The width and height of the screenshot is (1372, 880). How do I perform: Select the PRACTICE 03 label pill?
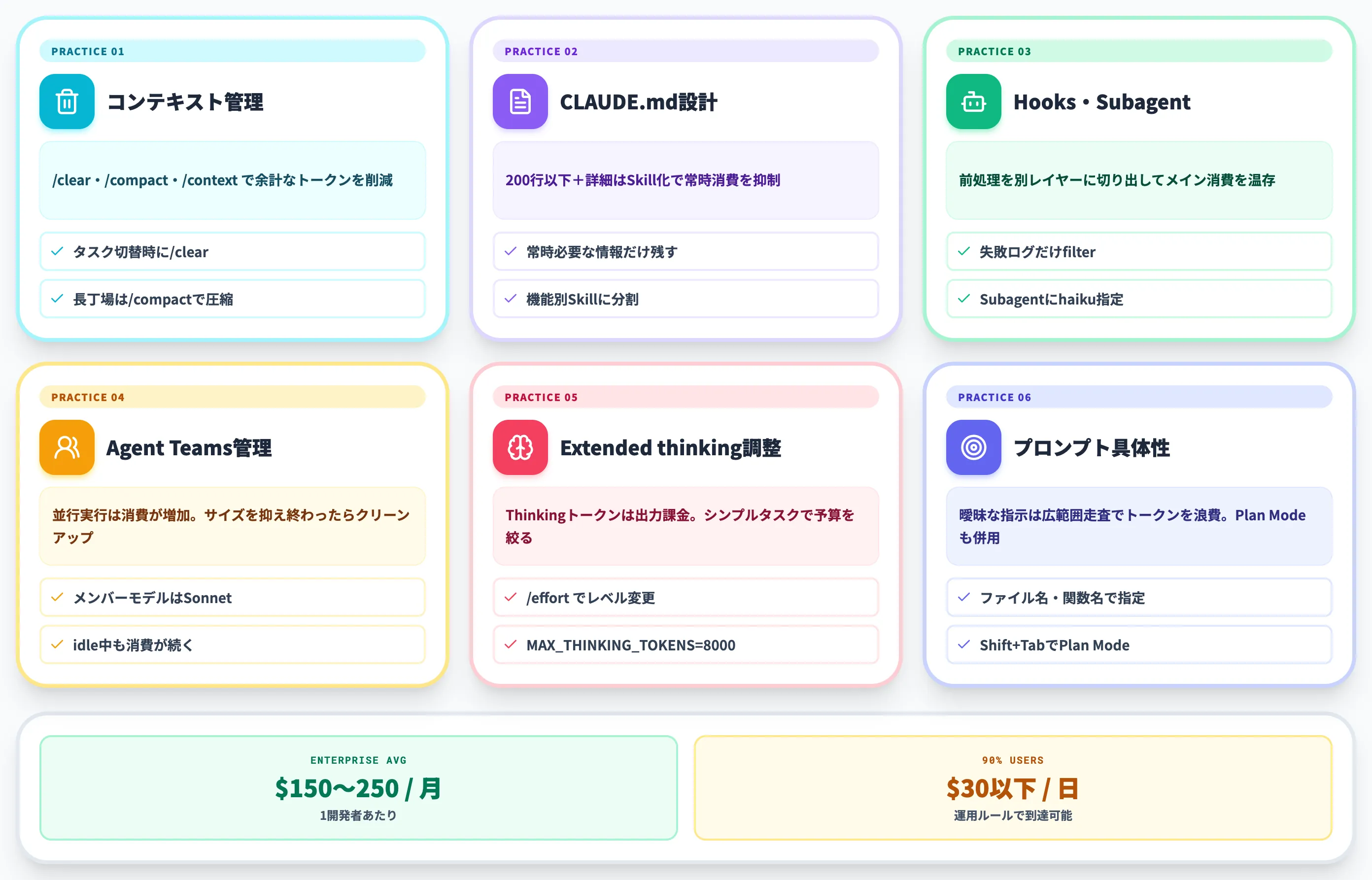pos(1138,51)
